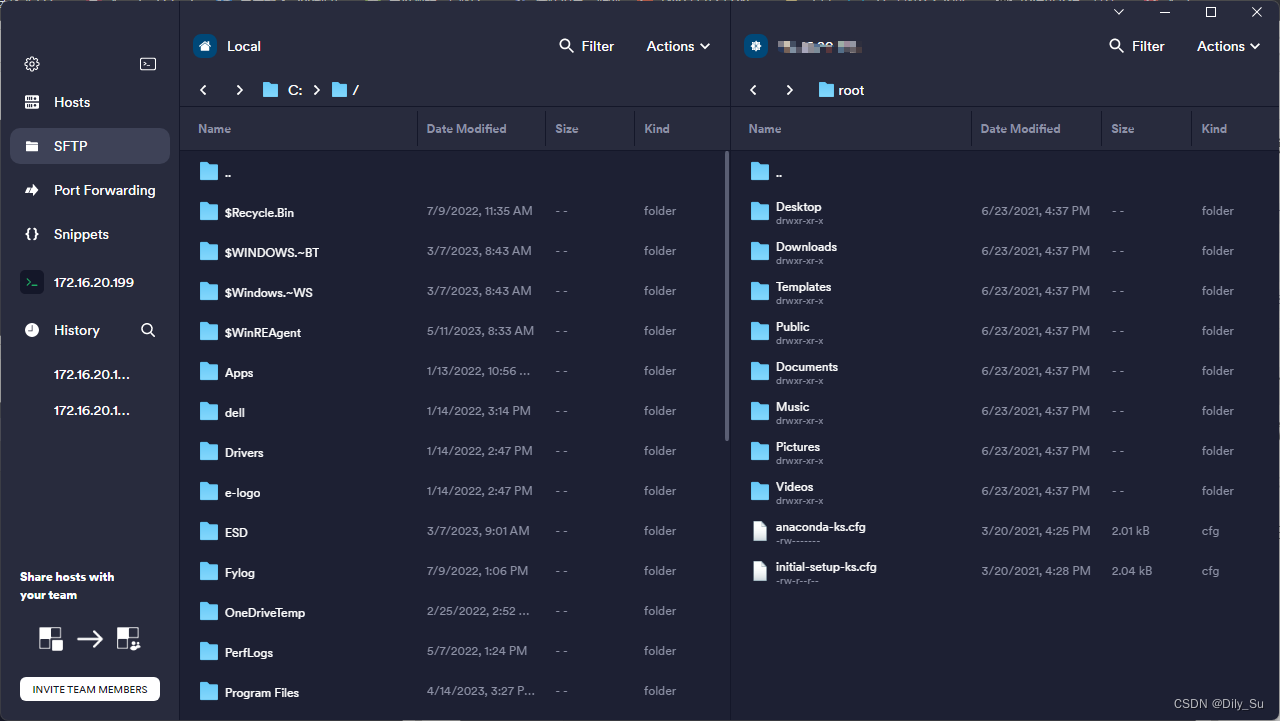This screenshot has width=1280, height=721.
Task: Click the Local pane vertical scrollbar
Action: click(x=727, y=296)
